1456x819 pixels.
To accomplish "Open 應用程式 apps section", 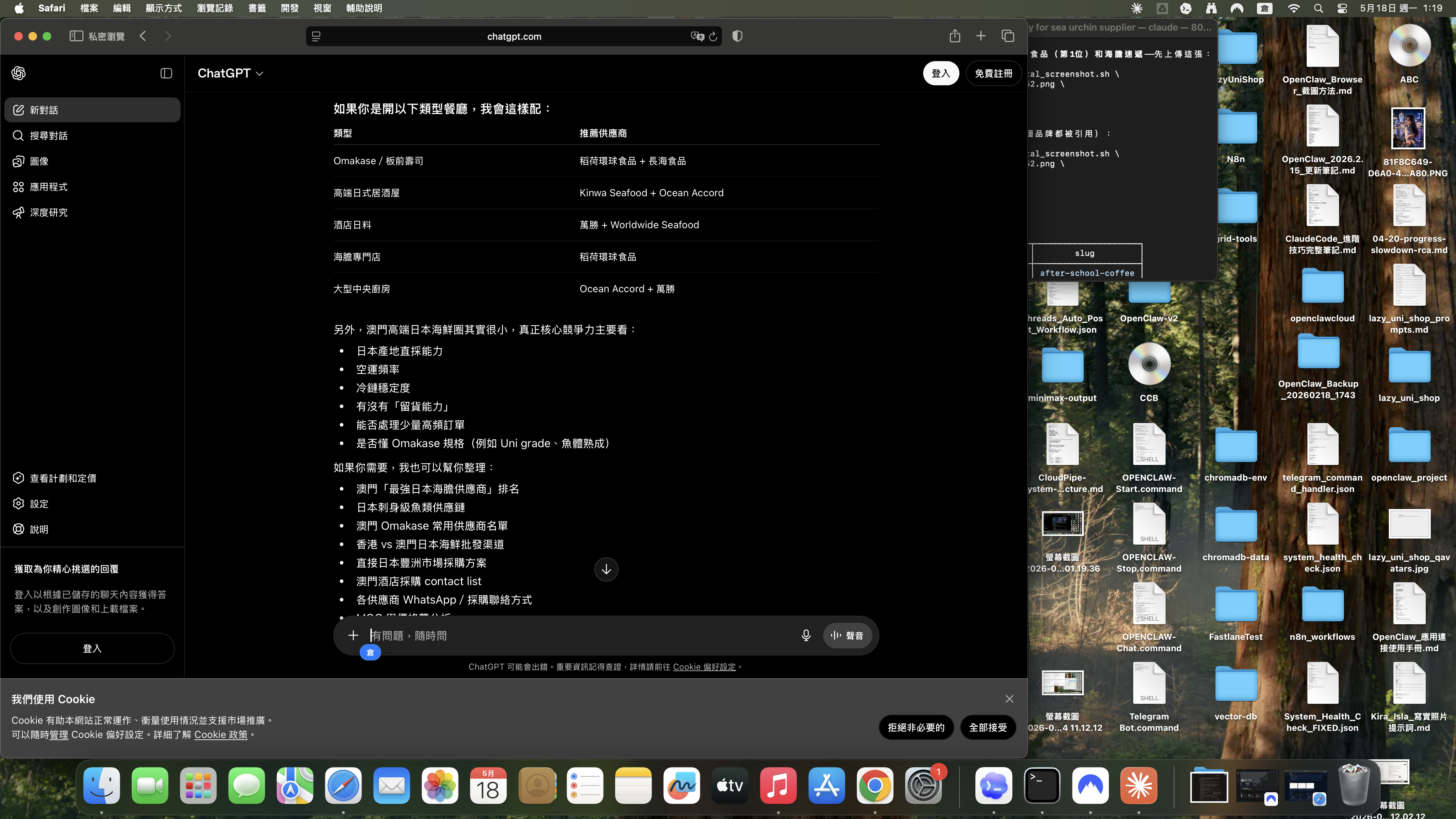I will click(92, 187).
